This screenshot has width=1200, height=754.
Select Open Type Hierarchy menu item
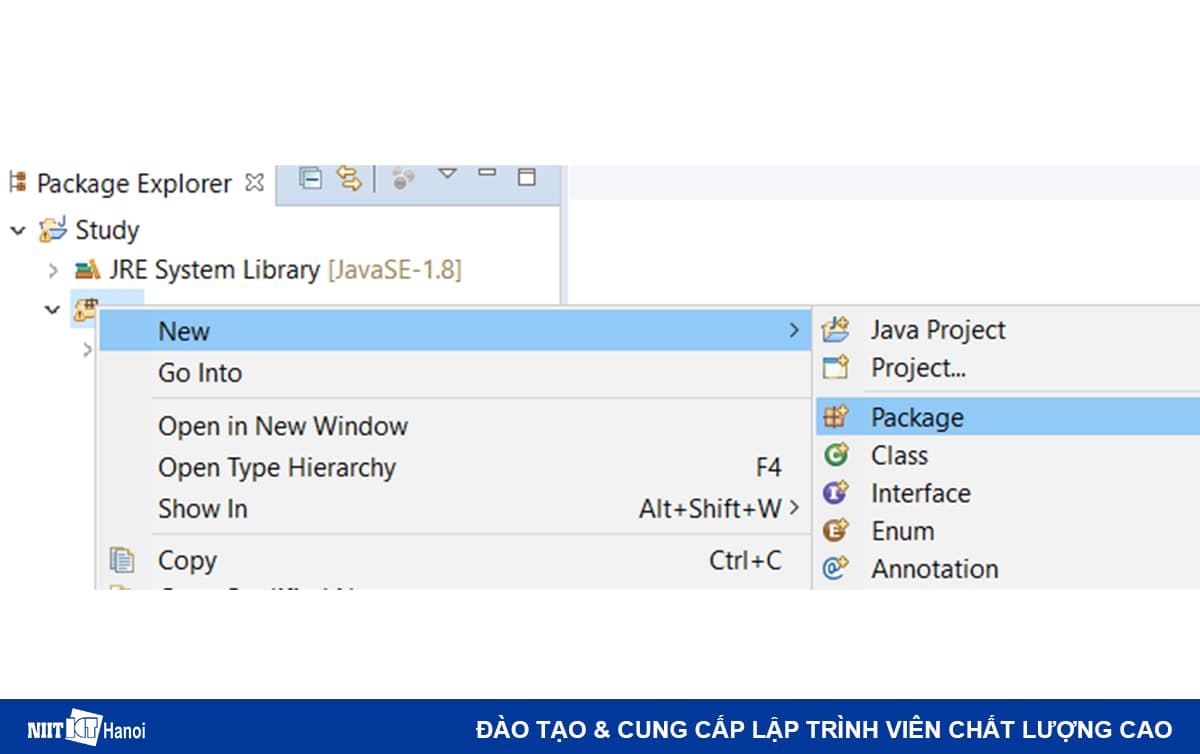pyautogui.click(x=277, y=468)
